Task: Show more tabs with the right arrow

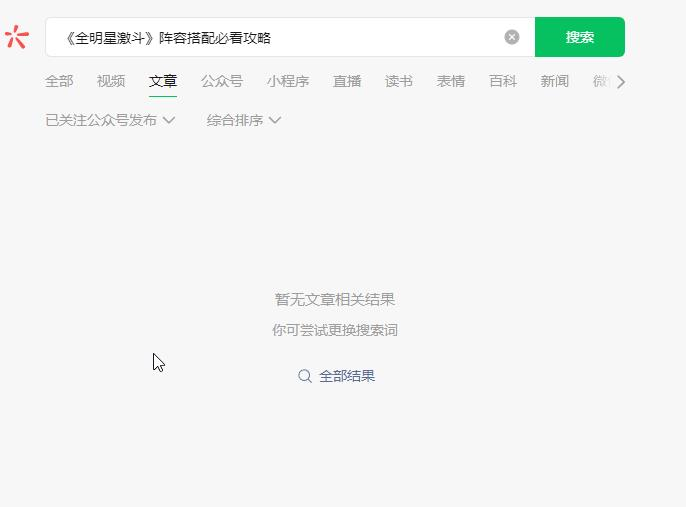Action: pyautogui.click(x=621, y=82)
